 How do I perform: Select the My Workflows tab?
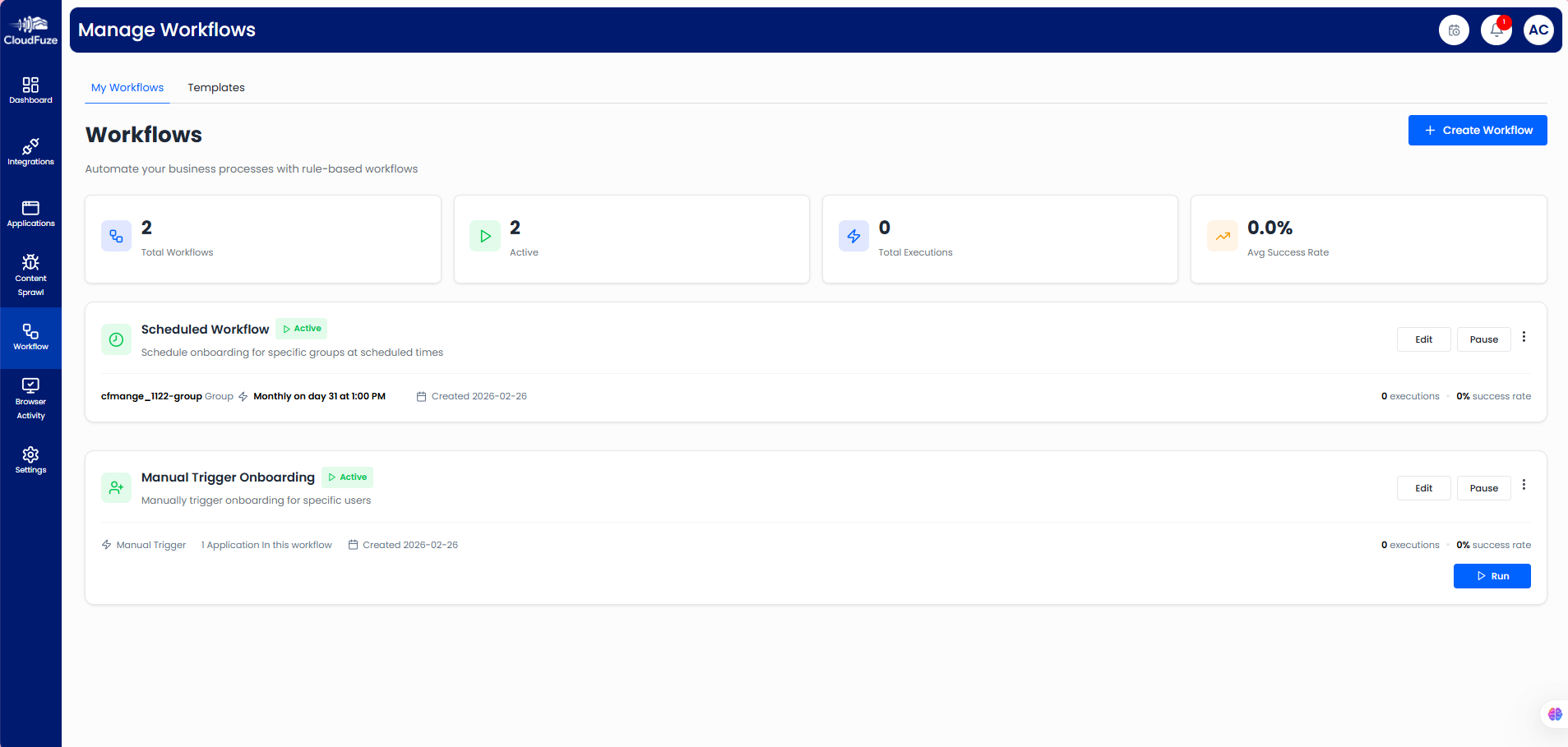[127, 87]
